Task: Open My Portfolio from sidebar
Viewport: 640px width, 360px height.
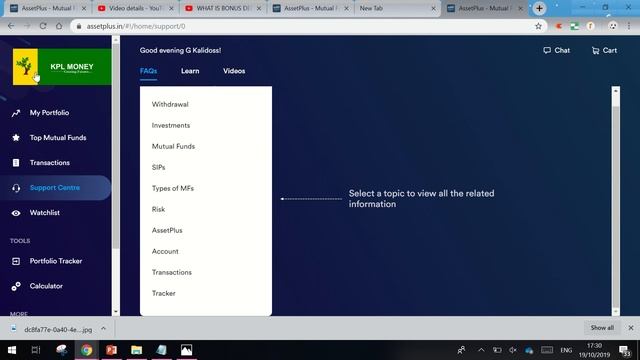Action: (49, 113)
